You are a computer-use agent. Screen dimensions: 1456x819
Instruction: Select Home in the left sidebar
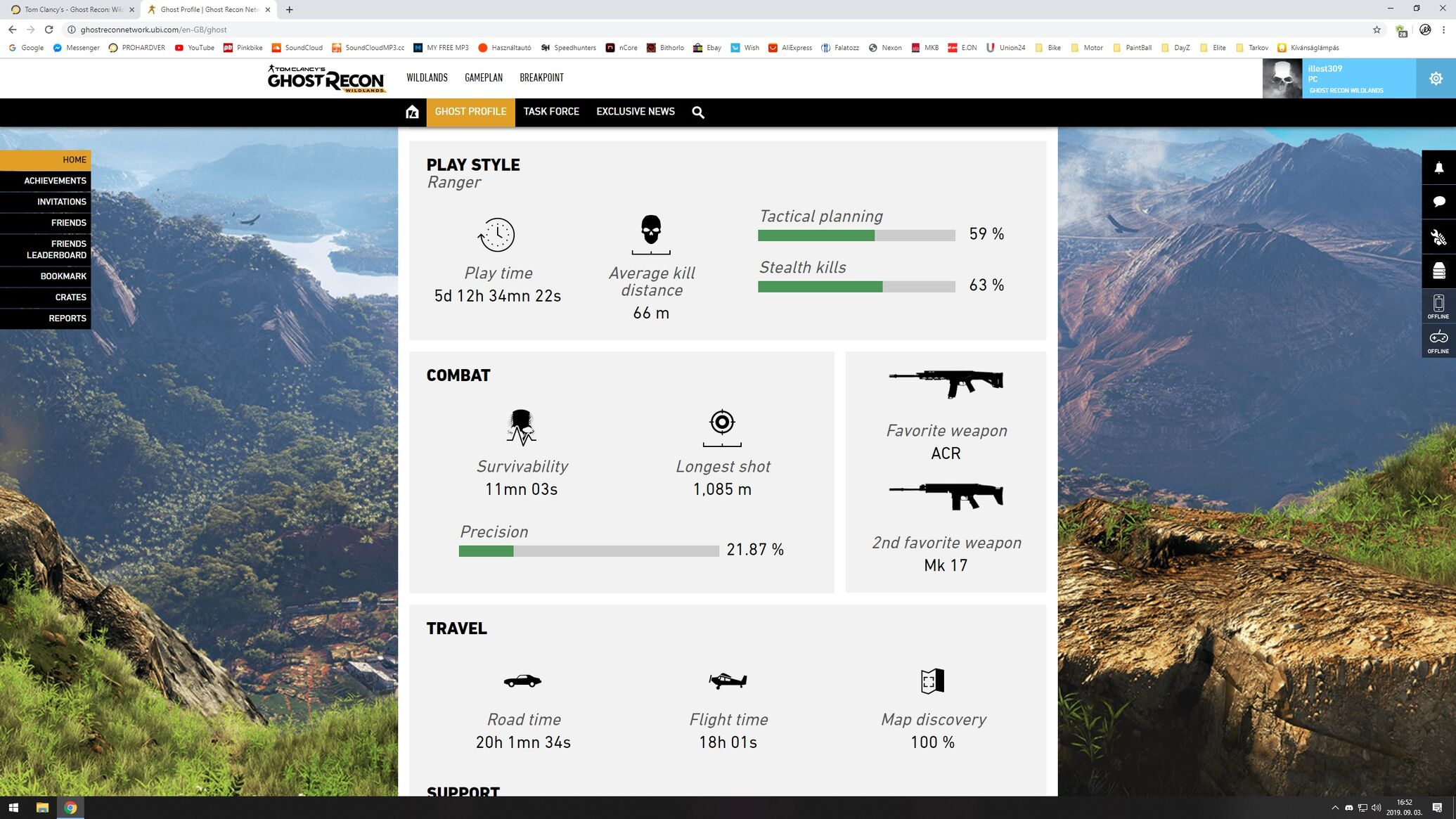pyautogui.click(x=45, y=160)
